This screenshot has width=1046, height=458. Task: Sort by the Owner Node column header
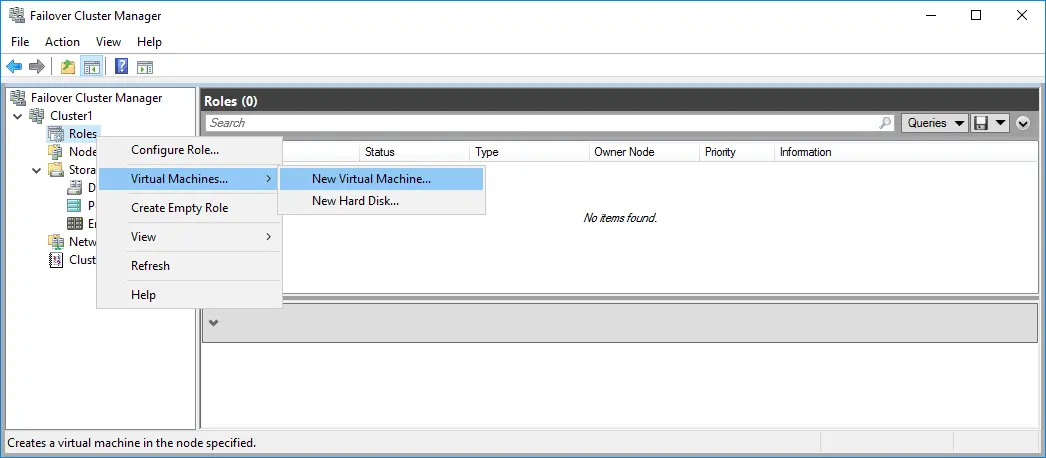(644, 152)
